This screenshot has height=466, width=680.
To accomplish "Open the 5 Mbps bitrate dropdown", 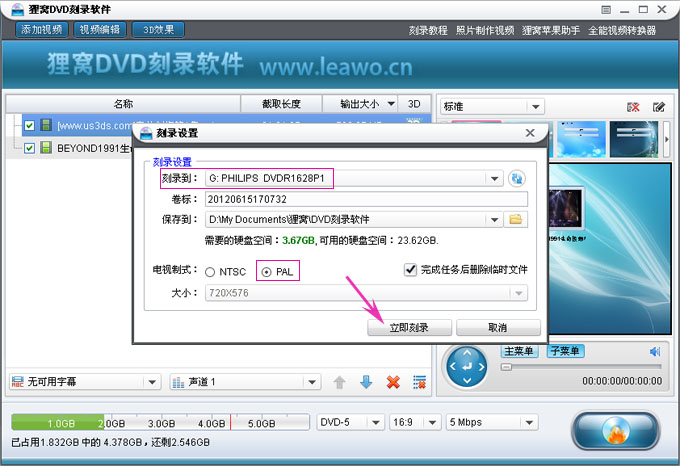I will (x=529, y=422).
